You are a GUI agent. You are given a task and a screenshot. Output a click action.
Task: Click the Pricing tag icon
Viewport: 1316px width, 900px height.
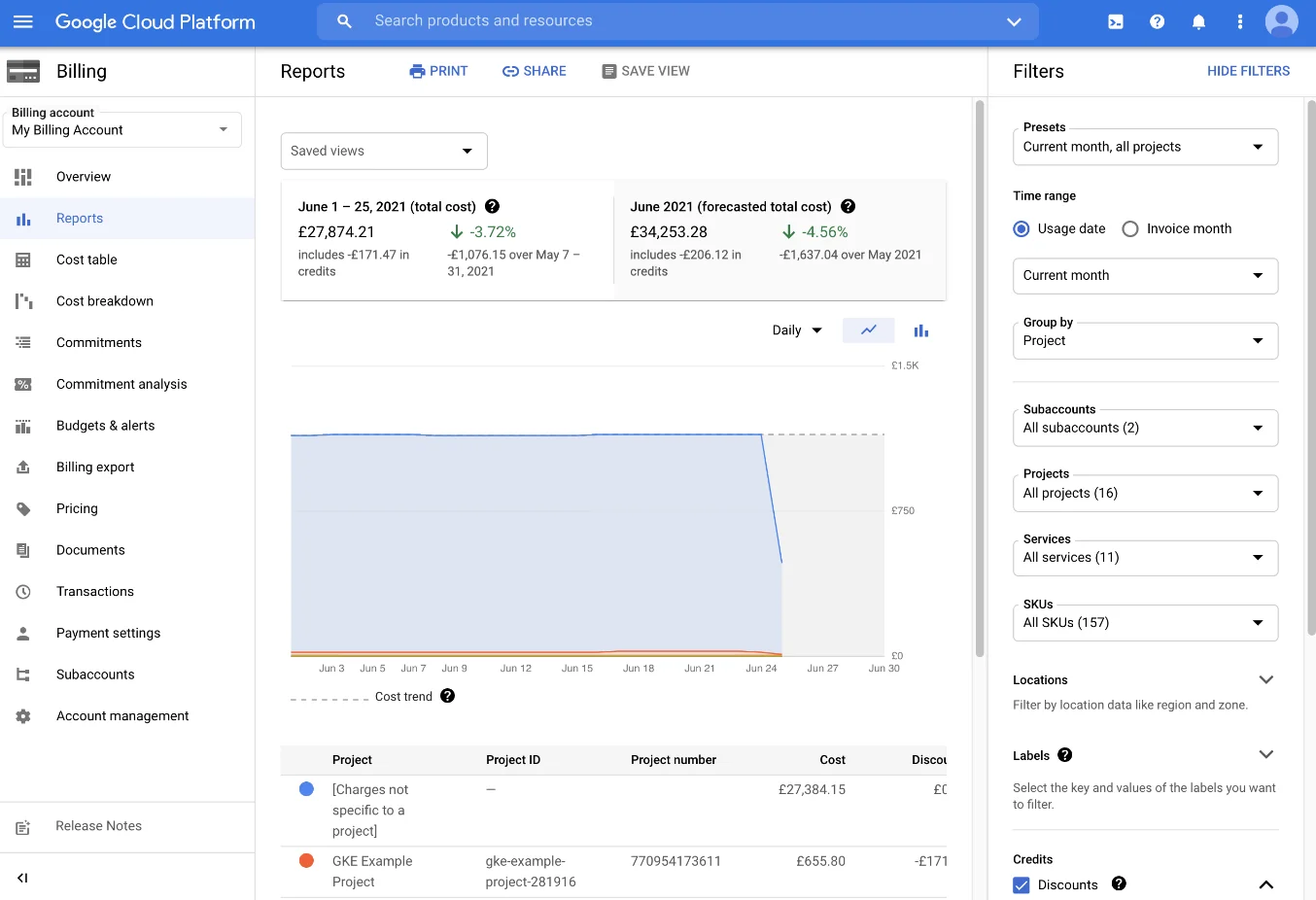[x=23, y=508]
